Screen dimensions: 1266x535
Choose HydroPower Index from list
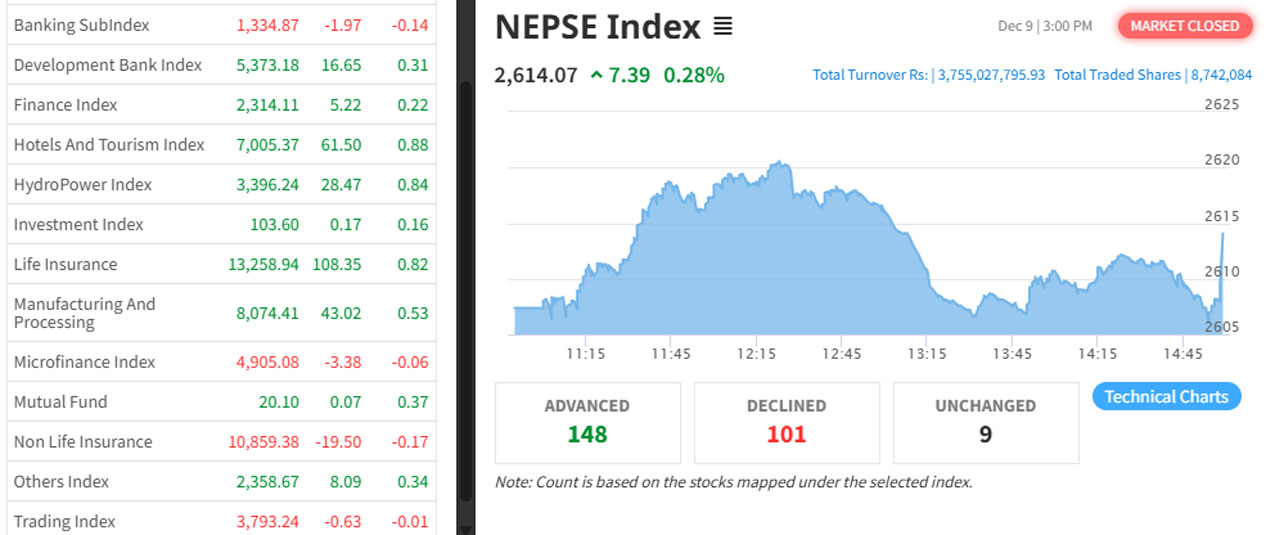coord(82,185)
